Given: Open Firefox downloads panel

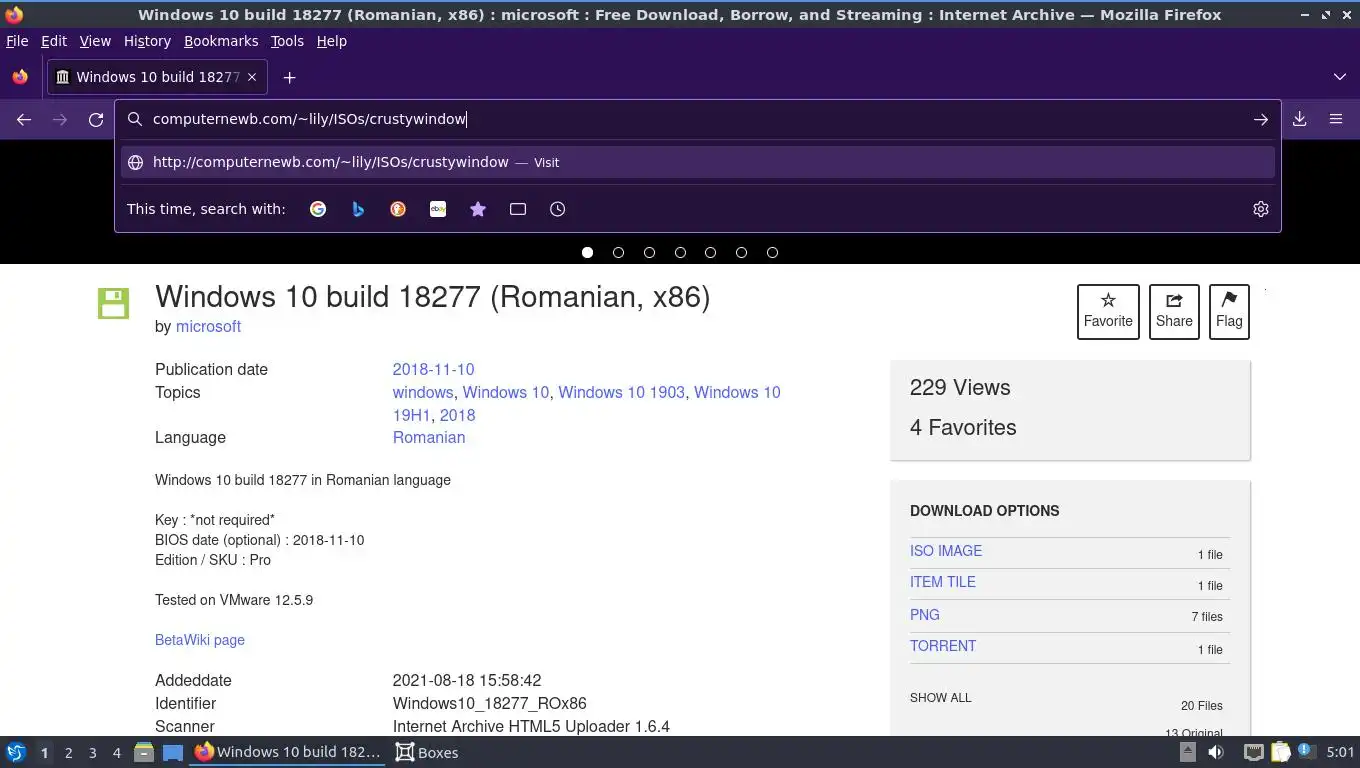Looking at the screenshot, I should click(x=1300, y=119).
